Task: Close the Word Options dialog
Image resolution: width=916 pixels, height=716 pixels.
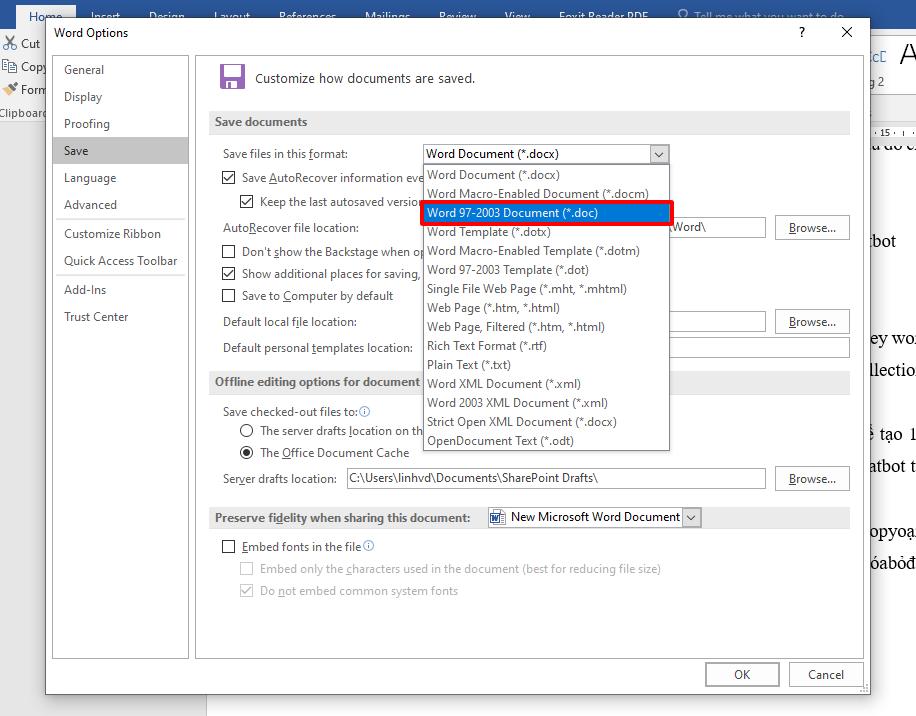Action: coord(846,32)
